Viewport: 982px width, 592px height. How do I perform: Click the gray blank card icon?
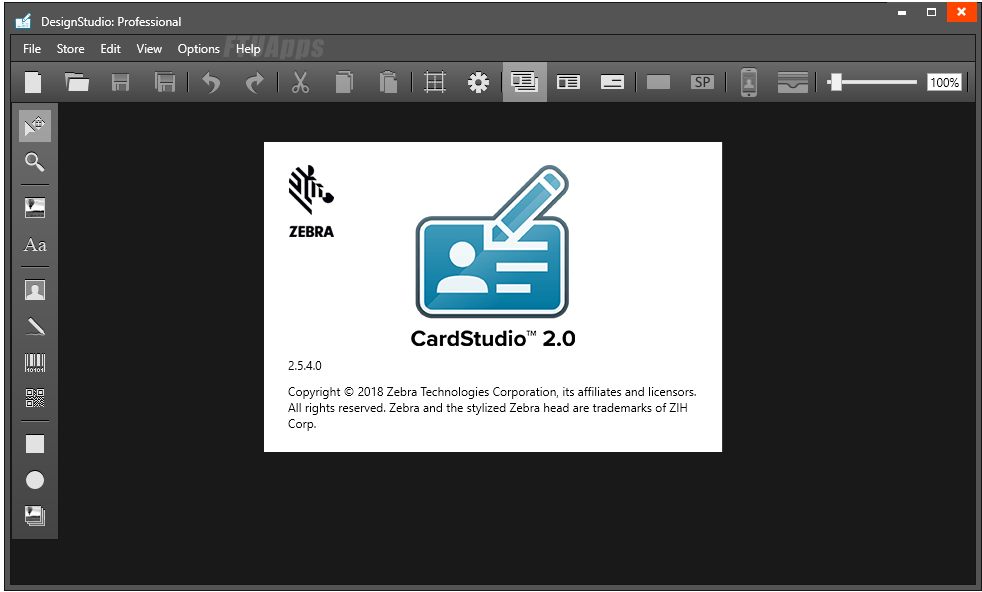coord(658,82)
